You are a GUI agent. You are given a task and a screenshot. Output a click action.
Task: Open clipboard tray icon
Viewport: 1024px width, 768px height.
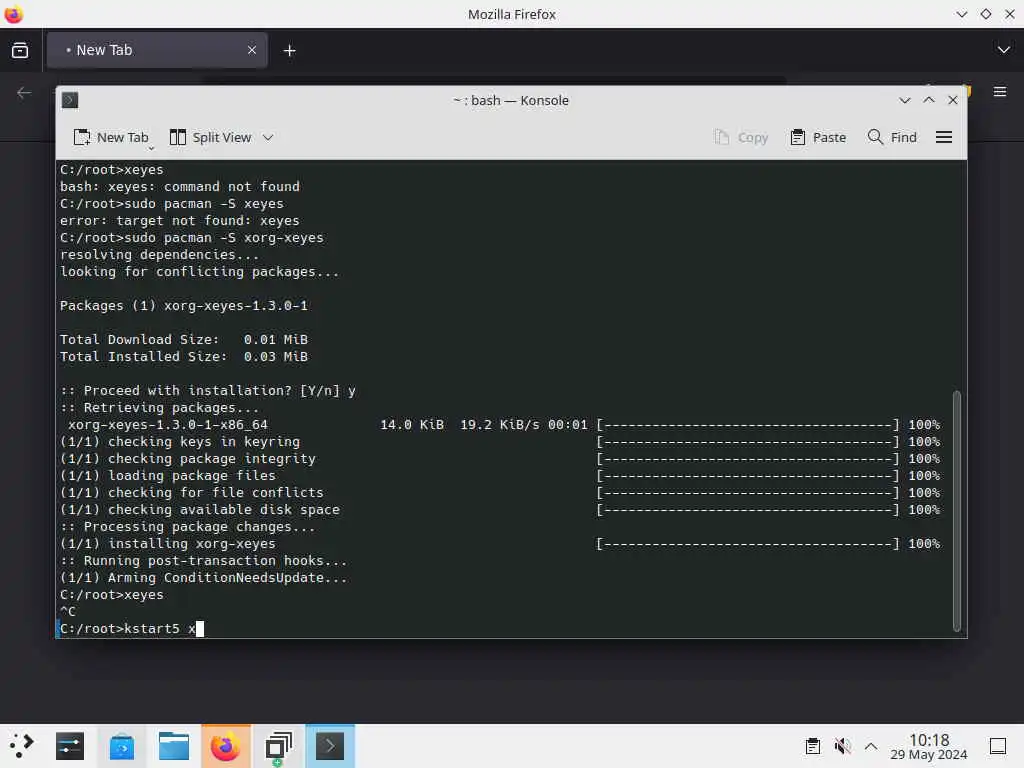tap(812, 746)
